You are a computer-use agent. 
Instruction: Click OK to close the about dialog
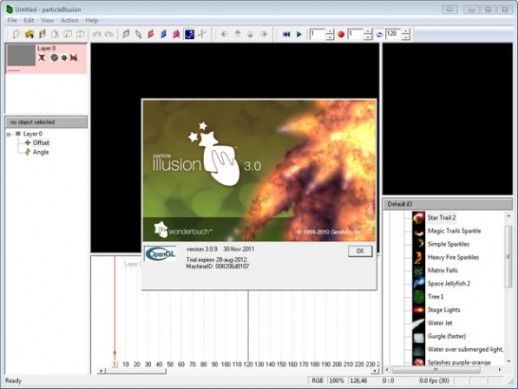pyautogui.click(x=360, y=251)
